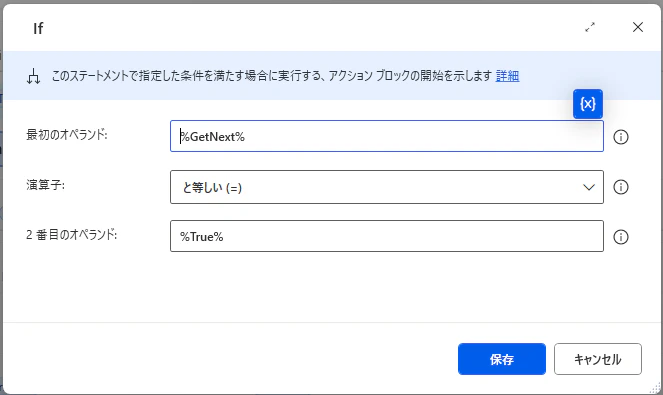Click the resize grip at dialog corner
663x395 pixels.
[x=655, y=387]
